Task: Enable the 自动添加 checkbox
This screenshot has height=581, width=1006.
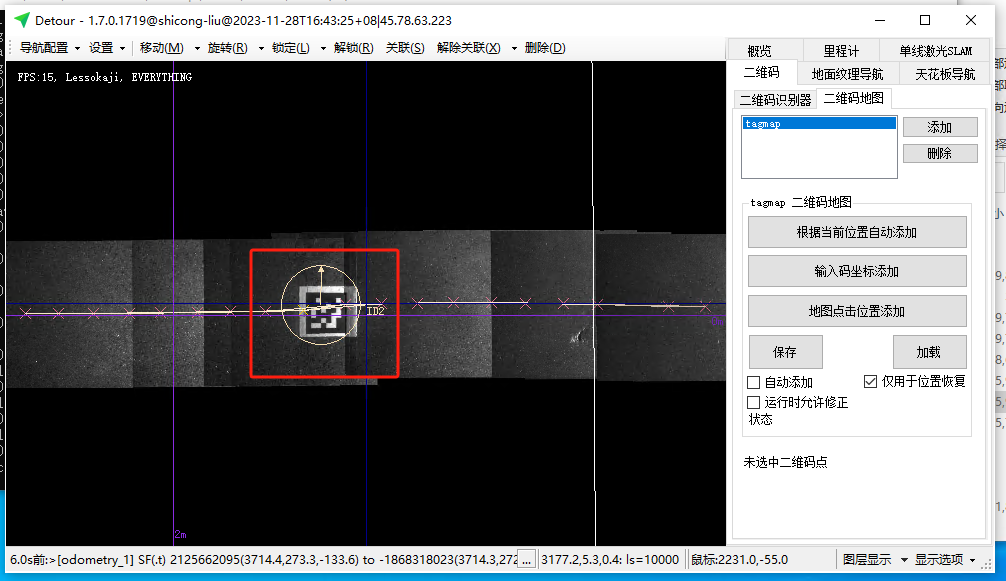Action: point(755,382)
